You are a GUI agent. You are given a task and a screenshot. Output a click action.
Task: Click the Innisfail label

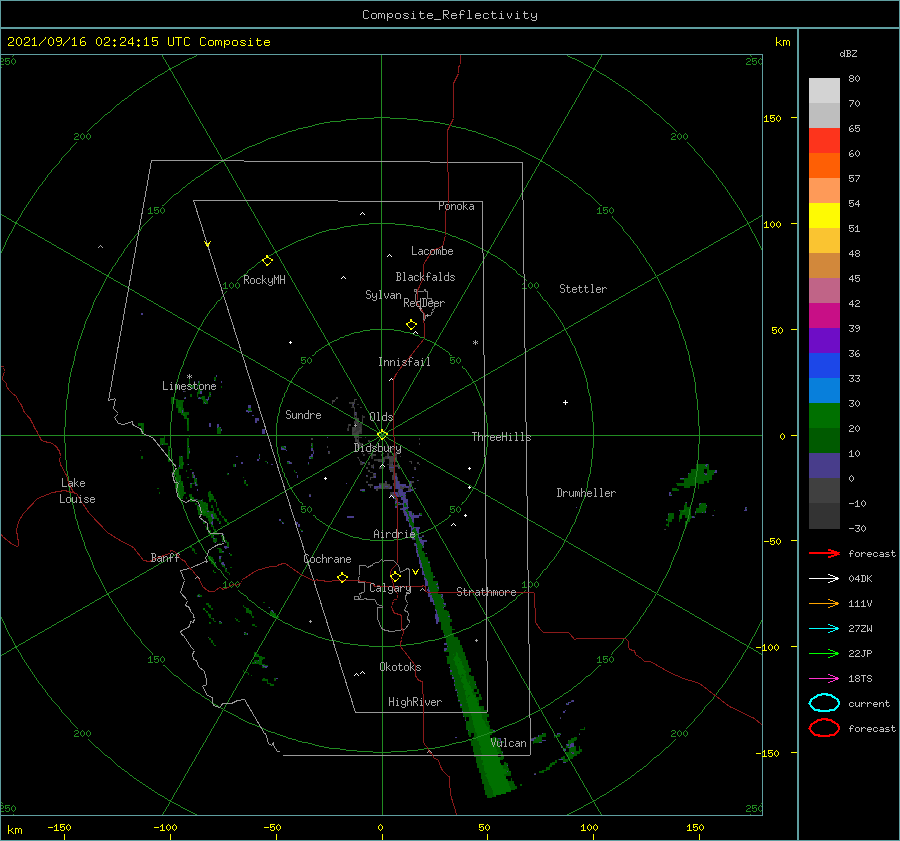tap(404, 362)
